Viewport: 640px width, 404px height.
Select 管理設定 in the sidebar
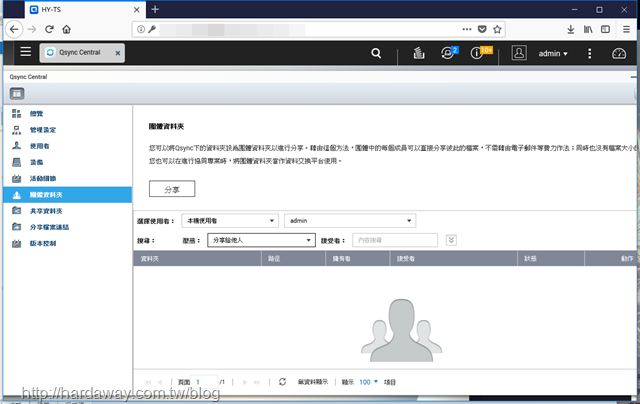pos(43,130)
